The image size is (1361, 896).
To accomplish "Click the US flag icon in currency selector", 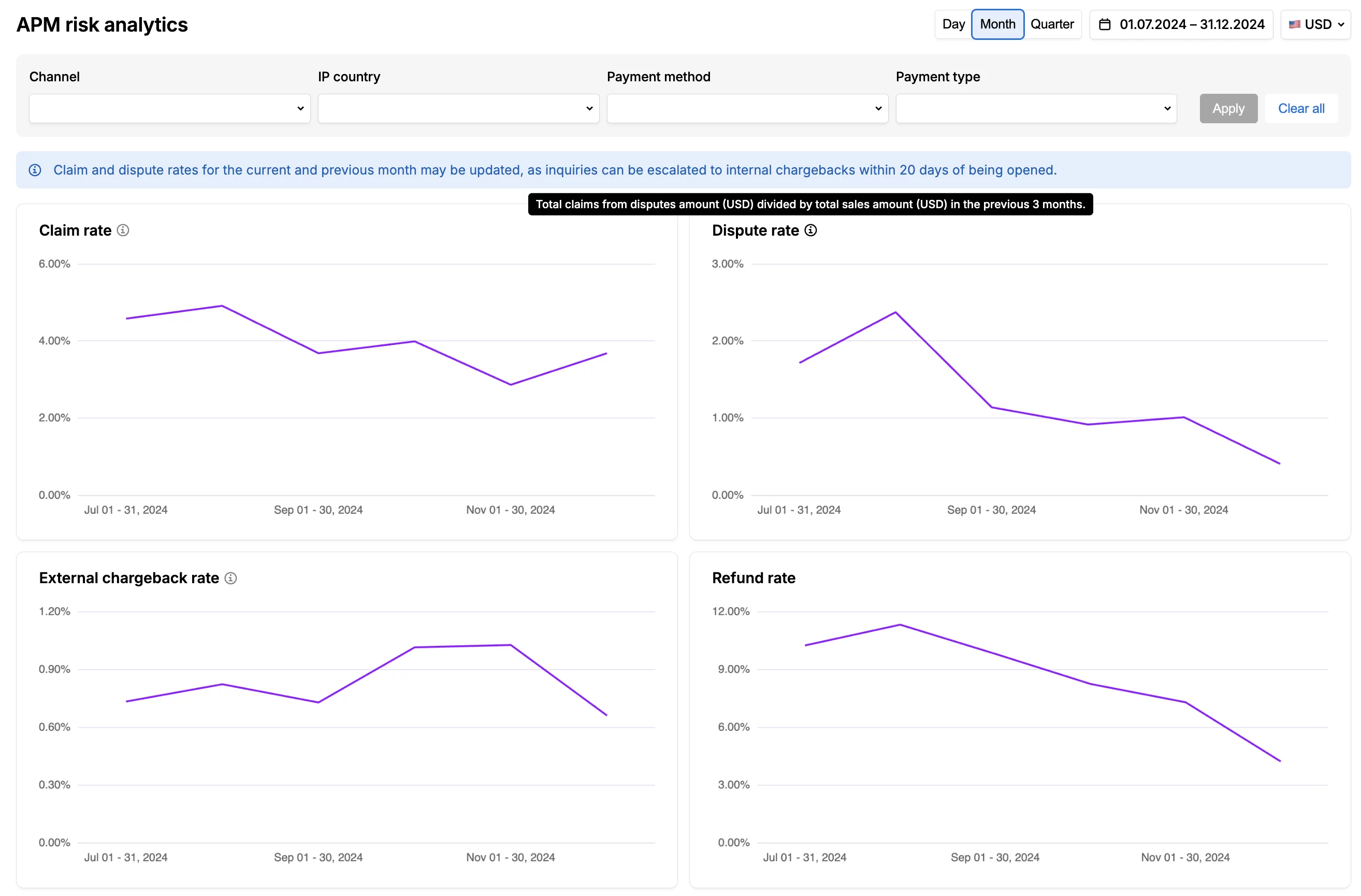I will click(1295, 24).
